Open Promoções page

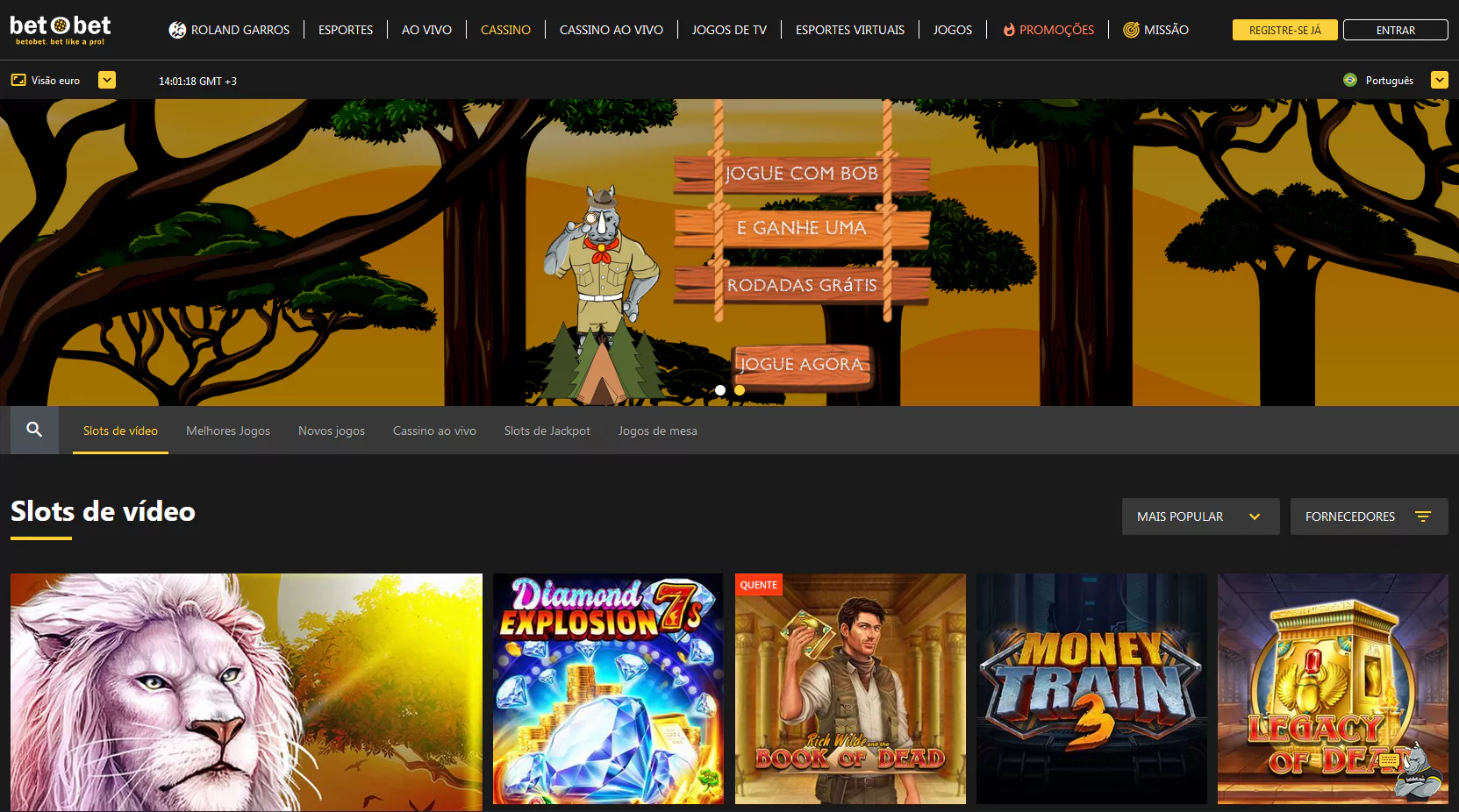point(1048,30)
